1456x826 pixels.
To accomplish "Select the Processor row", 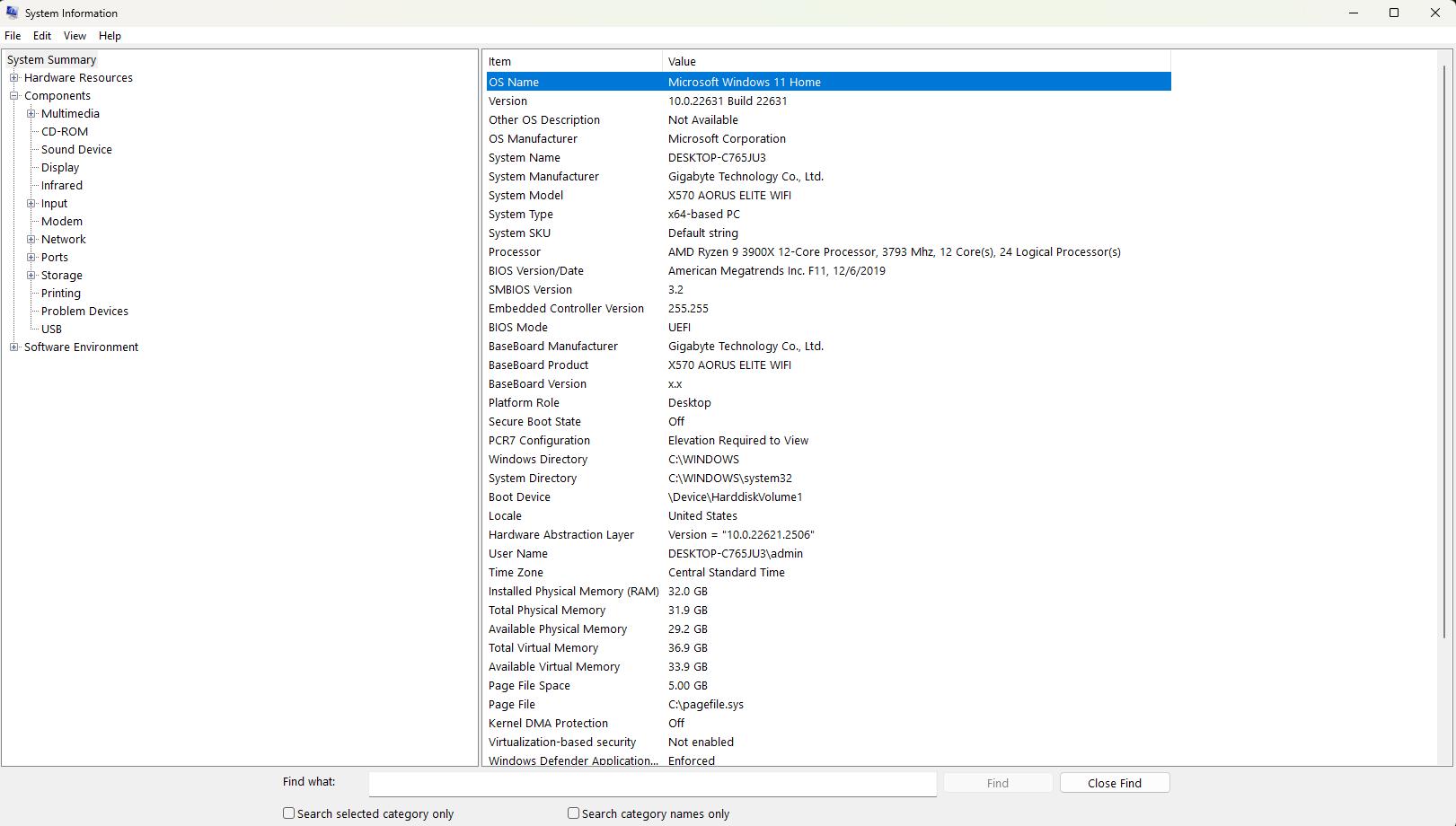I will coord(828,251).
